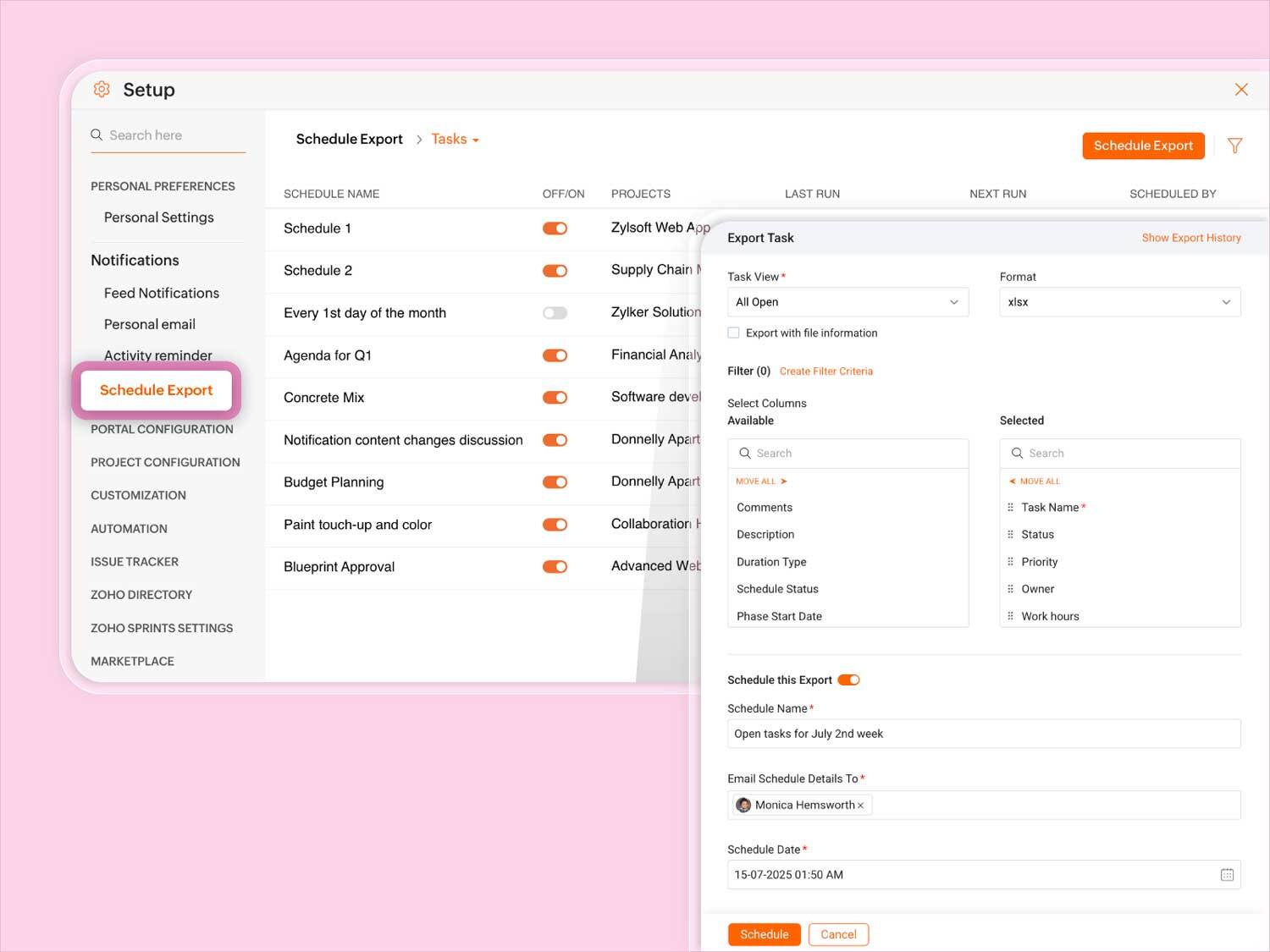Click Monica Hemsworth avatar
1270x952 pixels.
point(743,805)
